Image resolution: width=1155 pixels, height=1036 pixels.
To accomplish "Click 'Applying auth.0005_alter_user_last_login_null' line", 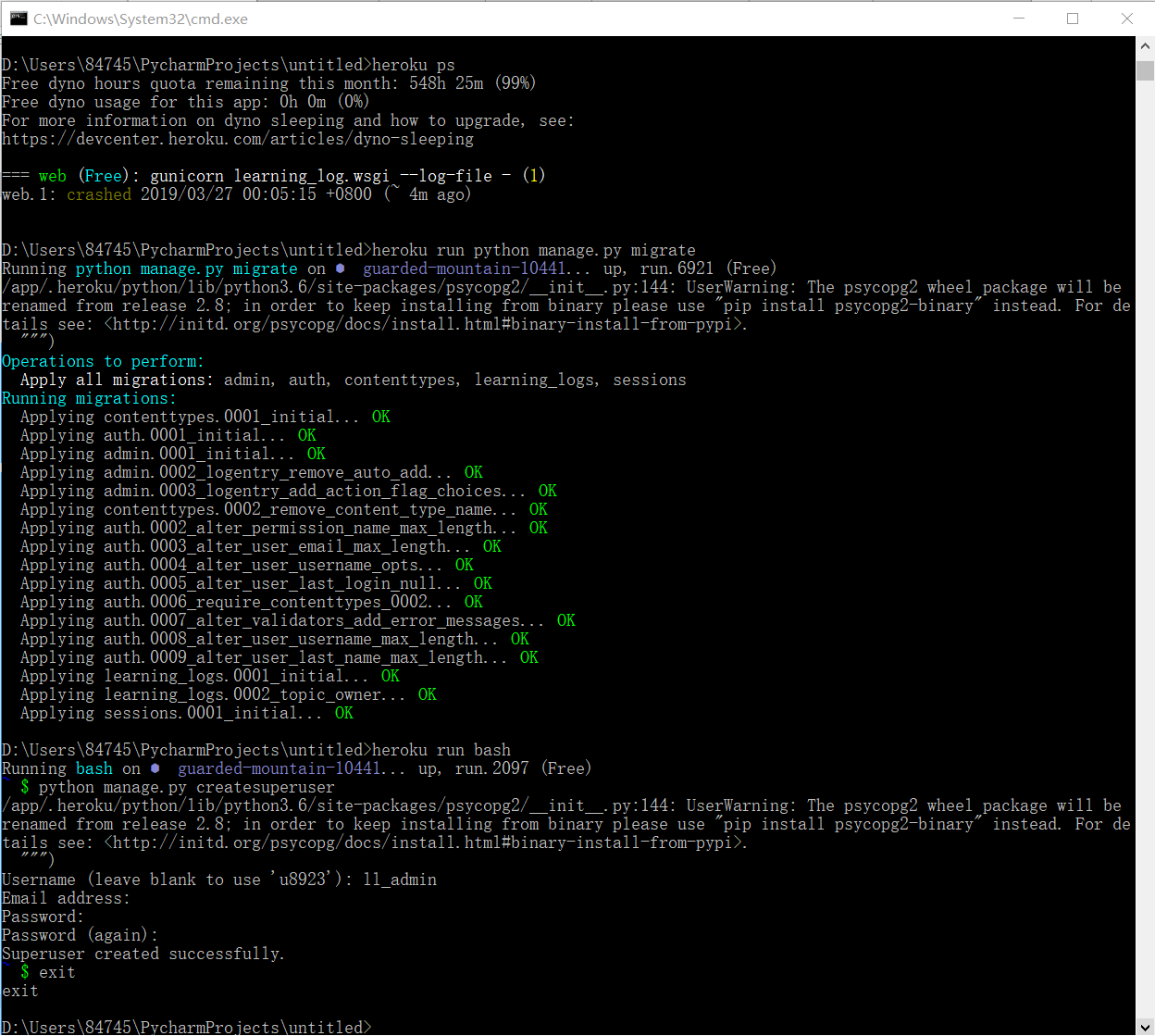I will click(x=256, y=583).
